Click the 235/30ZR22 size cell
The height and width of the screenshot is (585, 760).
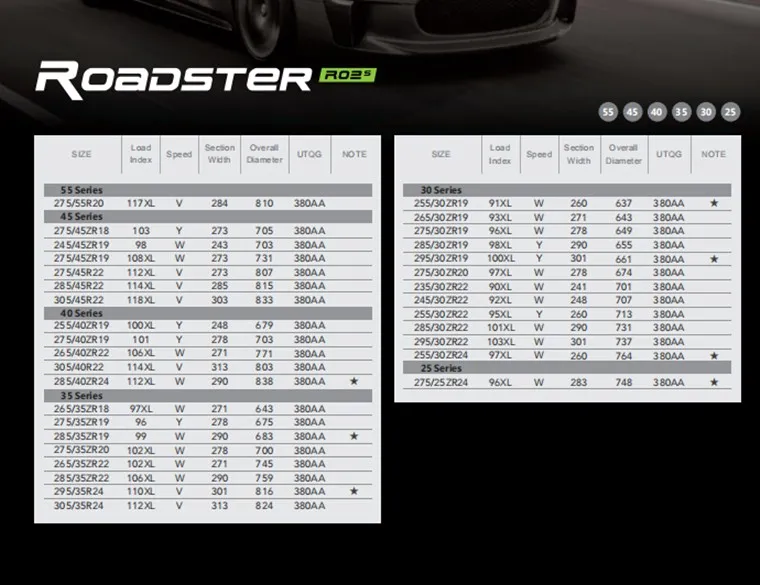tap(441, 286)
